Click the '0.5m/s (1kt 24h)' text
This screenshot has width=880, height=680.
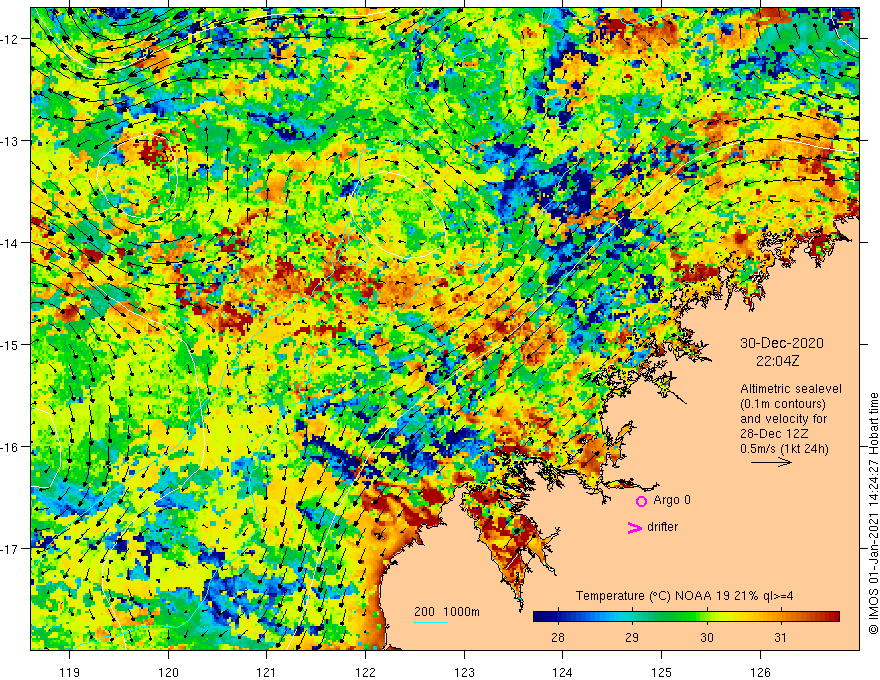(785, 449)
